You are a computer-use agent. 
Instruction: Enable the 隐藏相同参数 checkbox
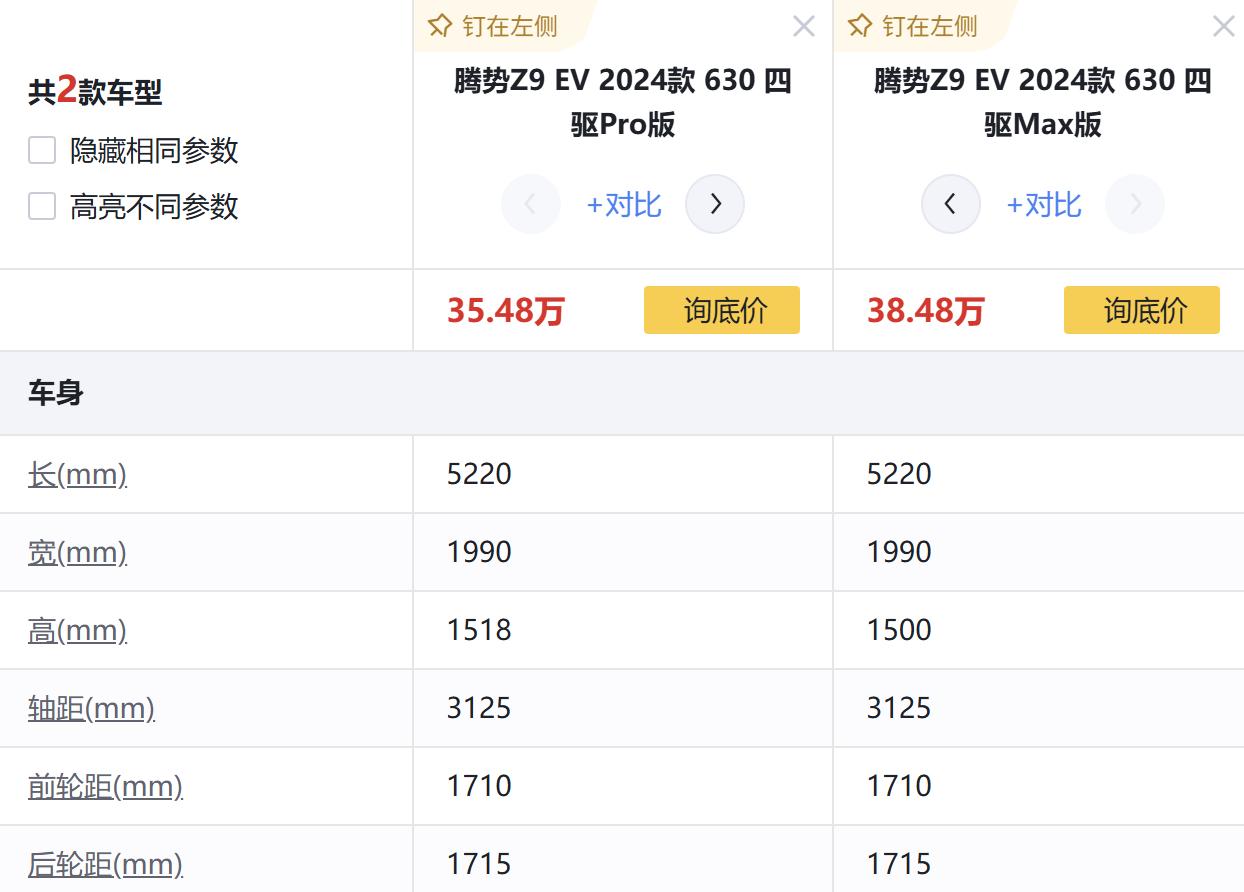click(x=42, y=151)
